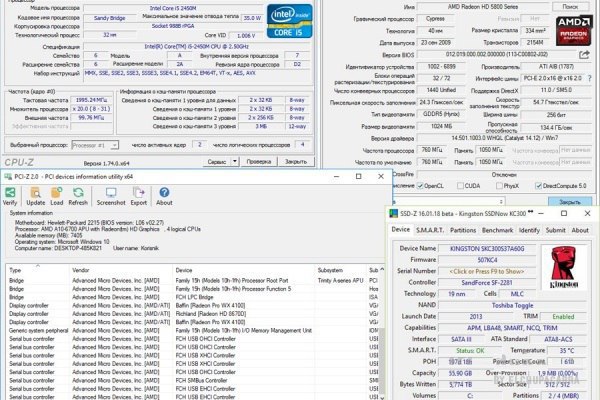This screenshot has width=600, height=400.
Task: Select the Processor Function 5 row
Action: pos(192,289)
